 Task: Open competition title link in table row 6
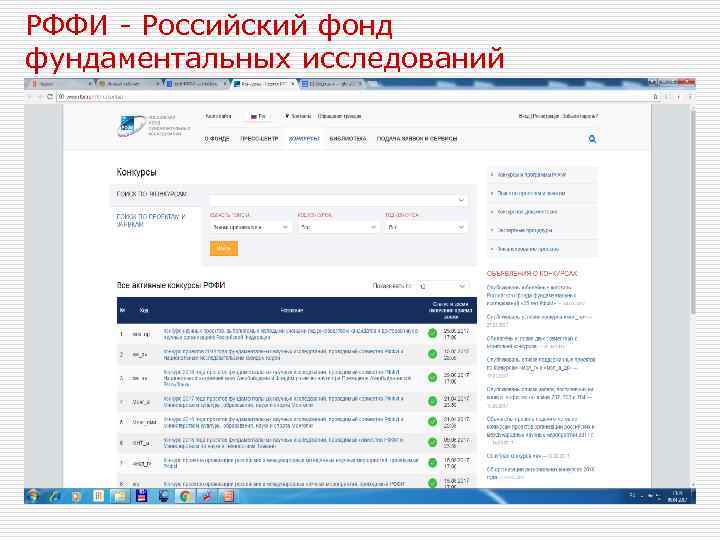pyautogui.click(x=284, y=443)
